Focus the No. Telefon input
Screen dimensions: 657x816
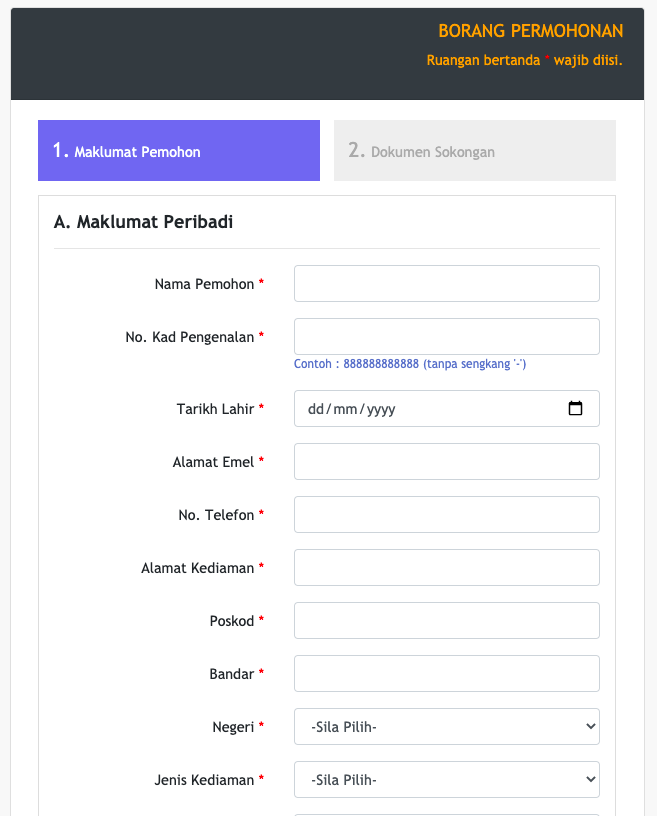coord(446,515)
